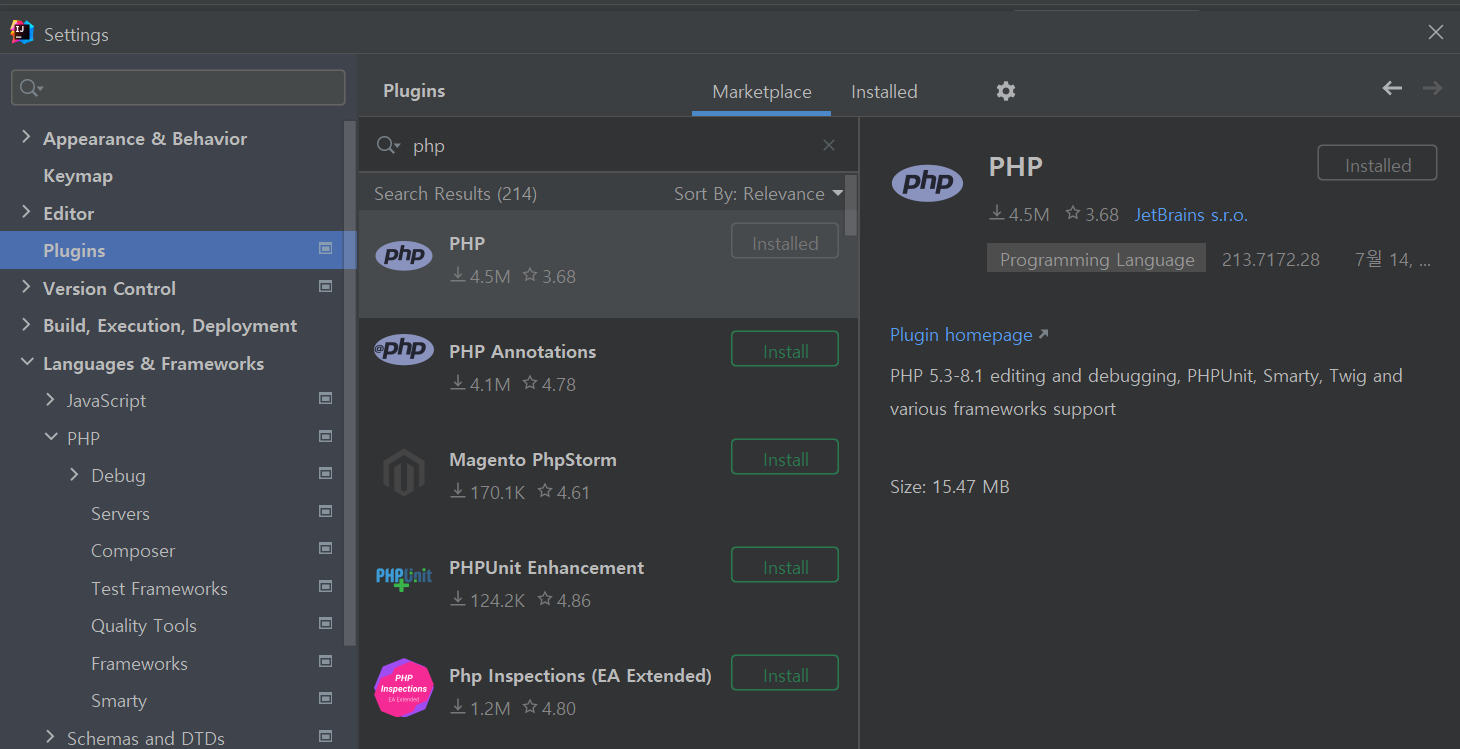Click the large PHP logo in details pane
1460x749 pixels.
tap(927, 183)
